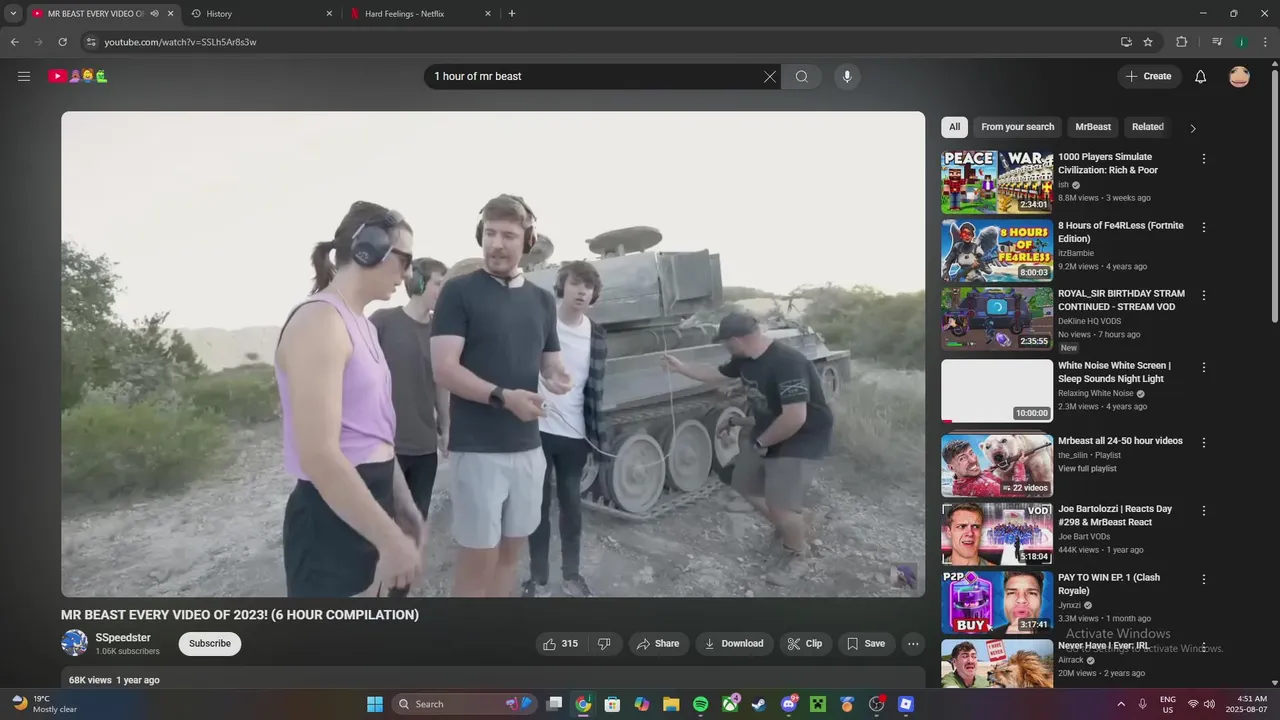Open Chrome's three-dot menu

[1265, 42]
